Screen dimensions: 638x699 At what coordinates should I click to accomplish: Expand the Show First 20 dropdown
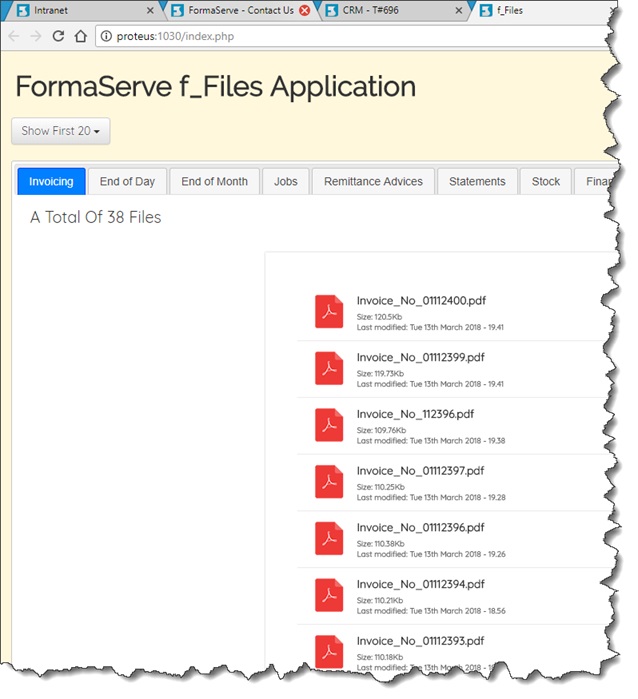pyautogui.click(x=60, y=131)
